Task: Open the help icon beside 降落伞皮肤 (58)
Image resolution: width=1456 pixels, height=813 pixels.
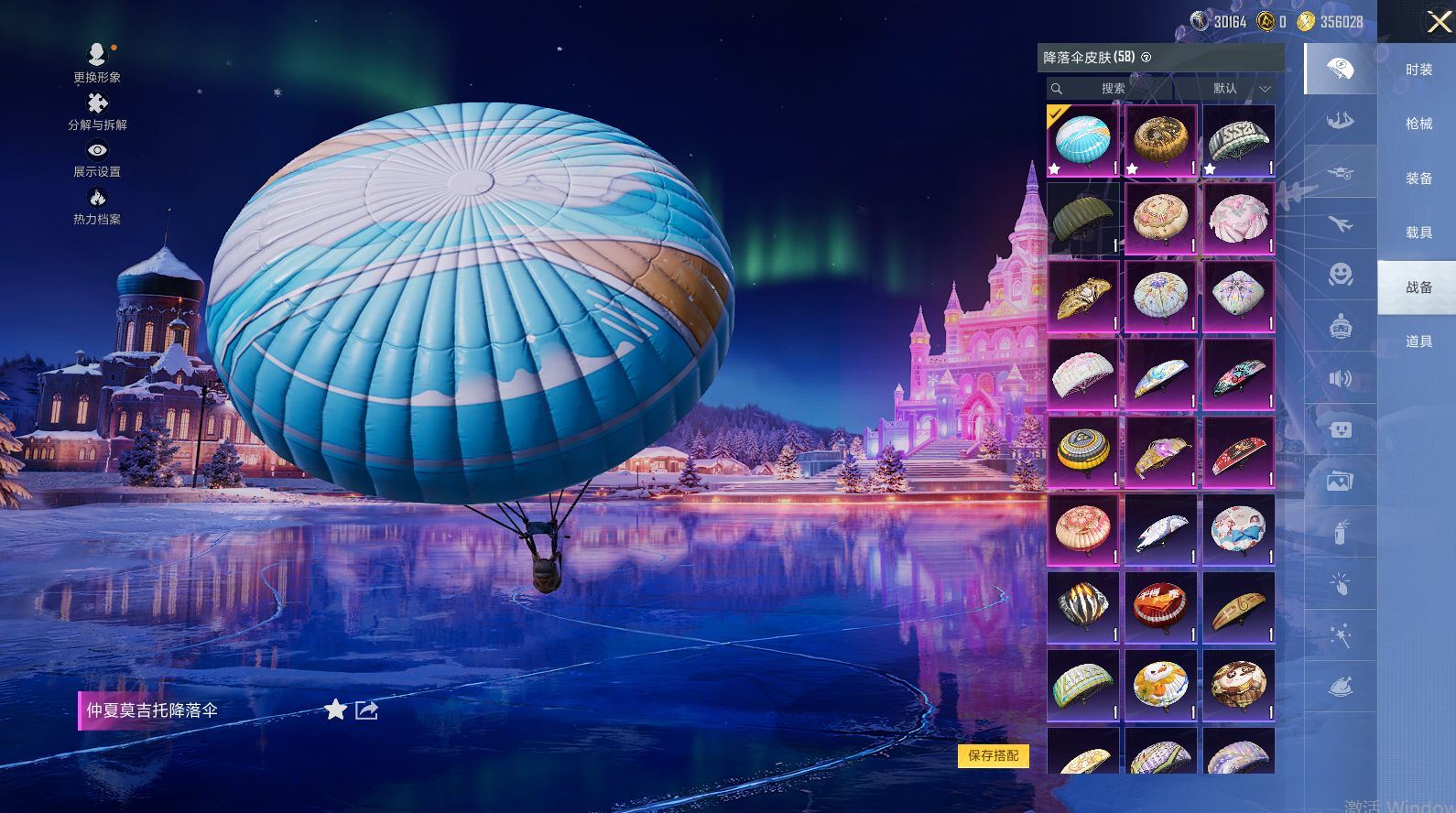Action: (x=1146, y=58)
